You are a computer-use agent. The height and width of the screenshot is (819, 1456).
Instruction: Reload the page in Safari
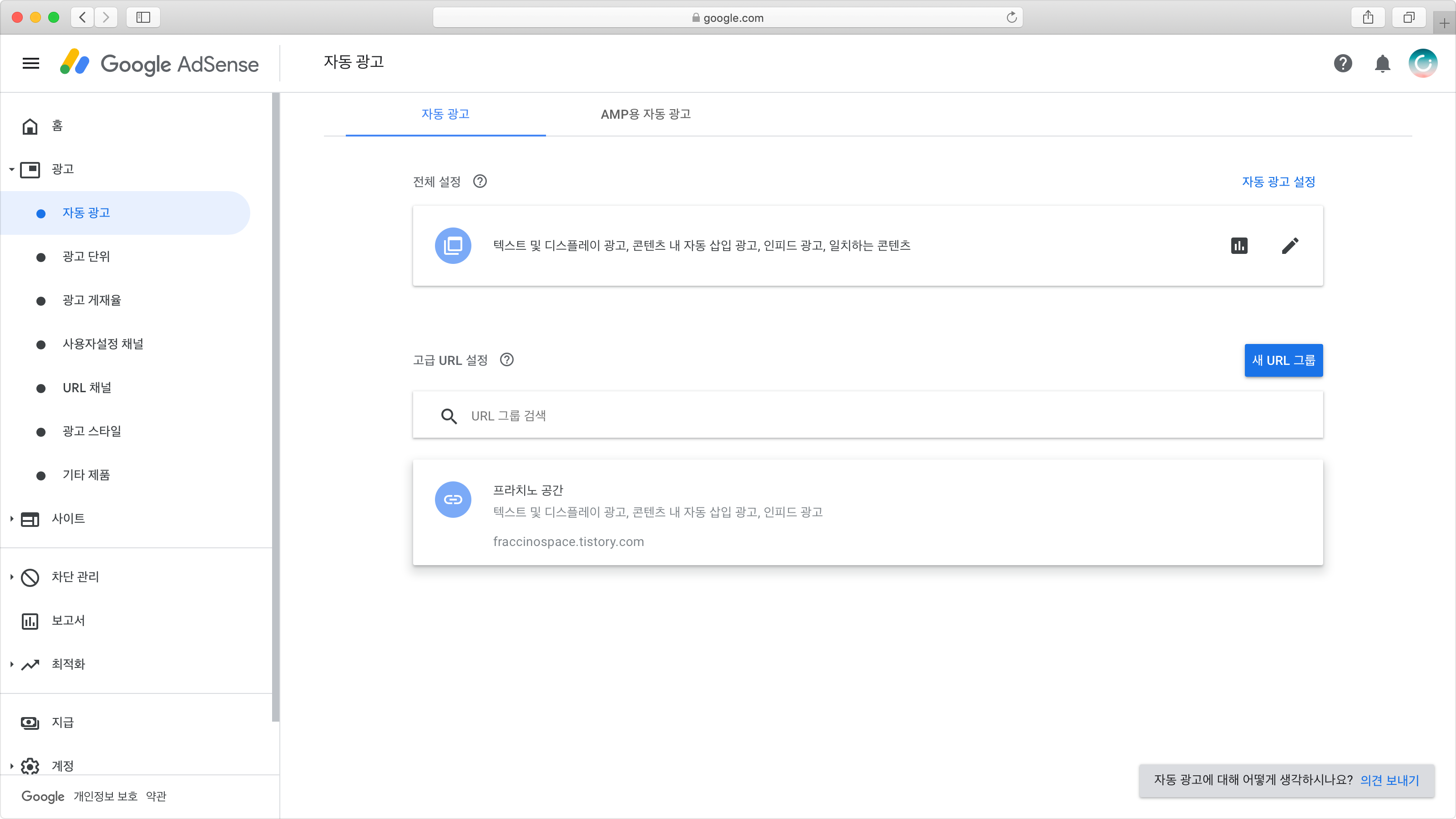[x=1012, y=18]
